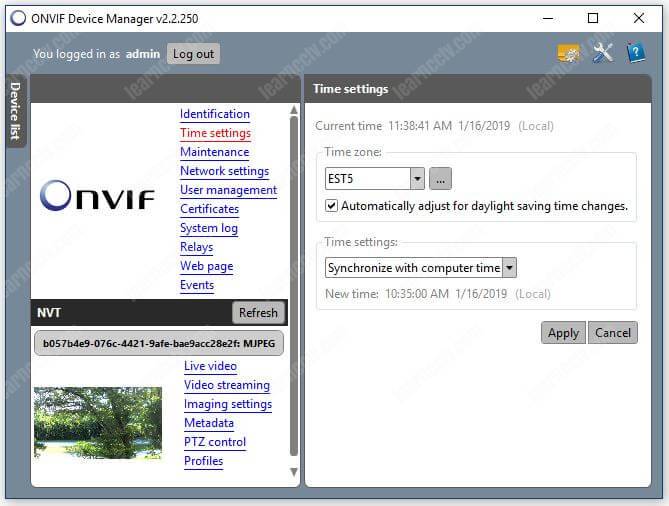
Task: Click the large ONVIF logo
Action: point(97,196)
